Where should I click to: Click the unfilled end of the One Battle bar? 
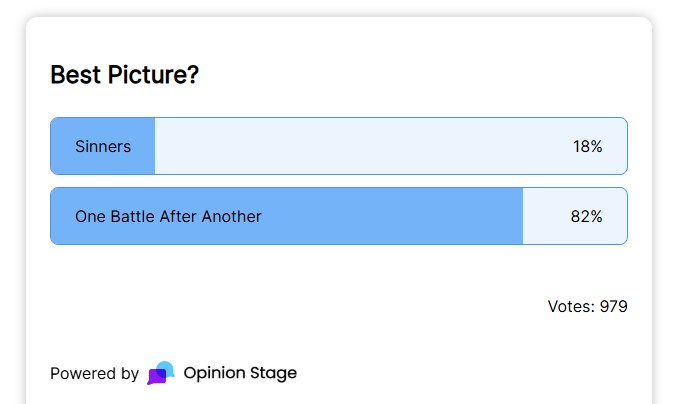click(x=545, y=216)
